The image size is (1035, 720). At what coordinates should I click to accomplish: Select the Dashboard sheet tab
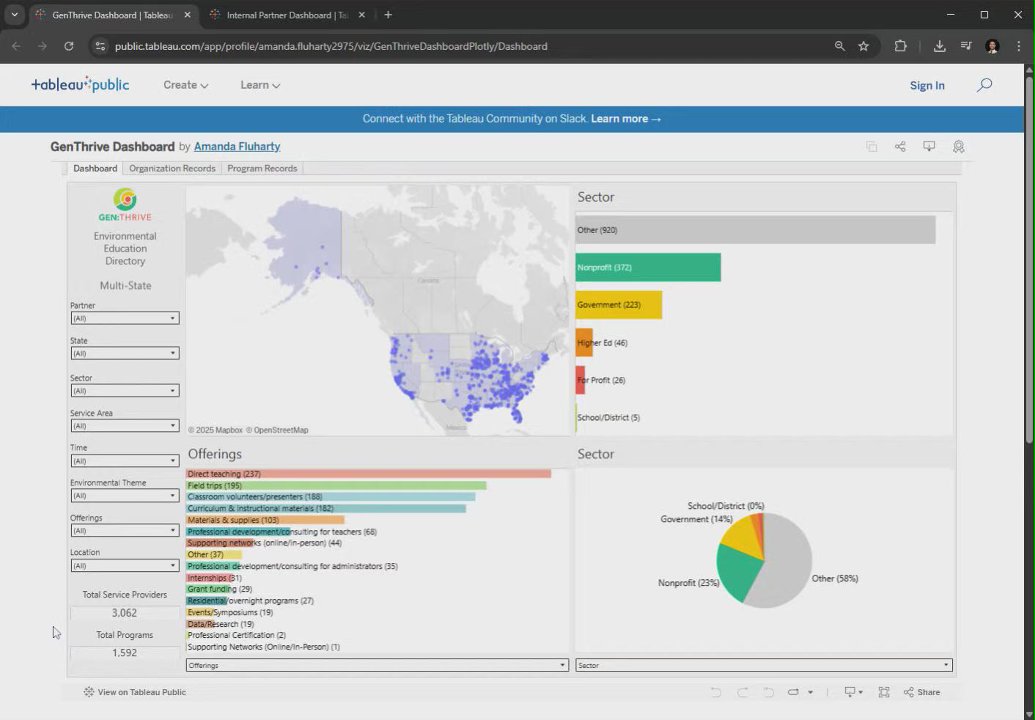coord(95,168)
